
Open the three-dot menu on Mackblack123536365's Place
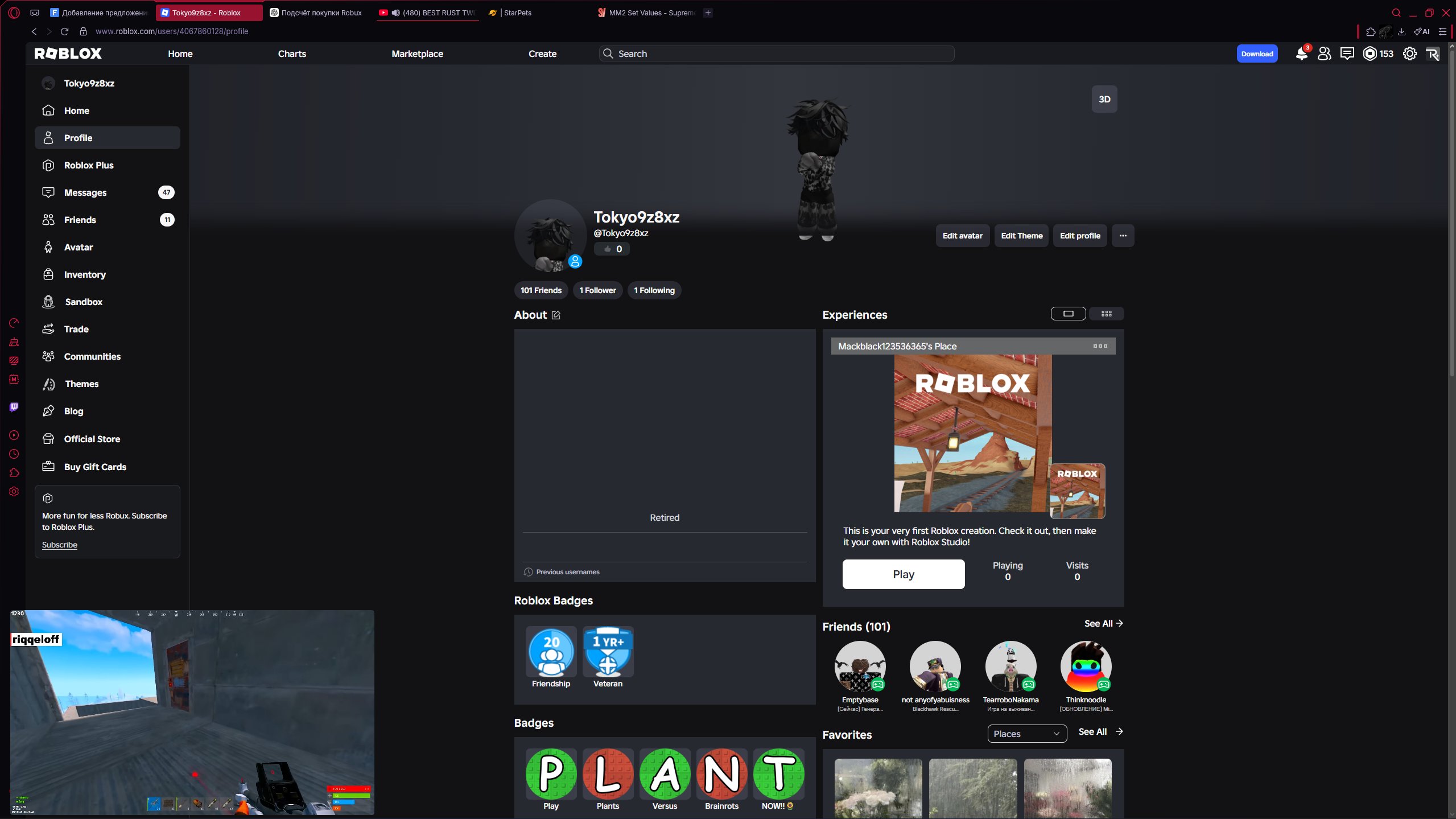coord(1100,346)
